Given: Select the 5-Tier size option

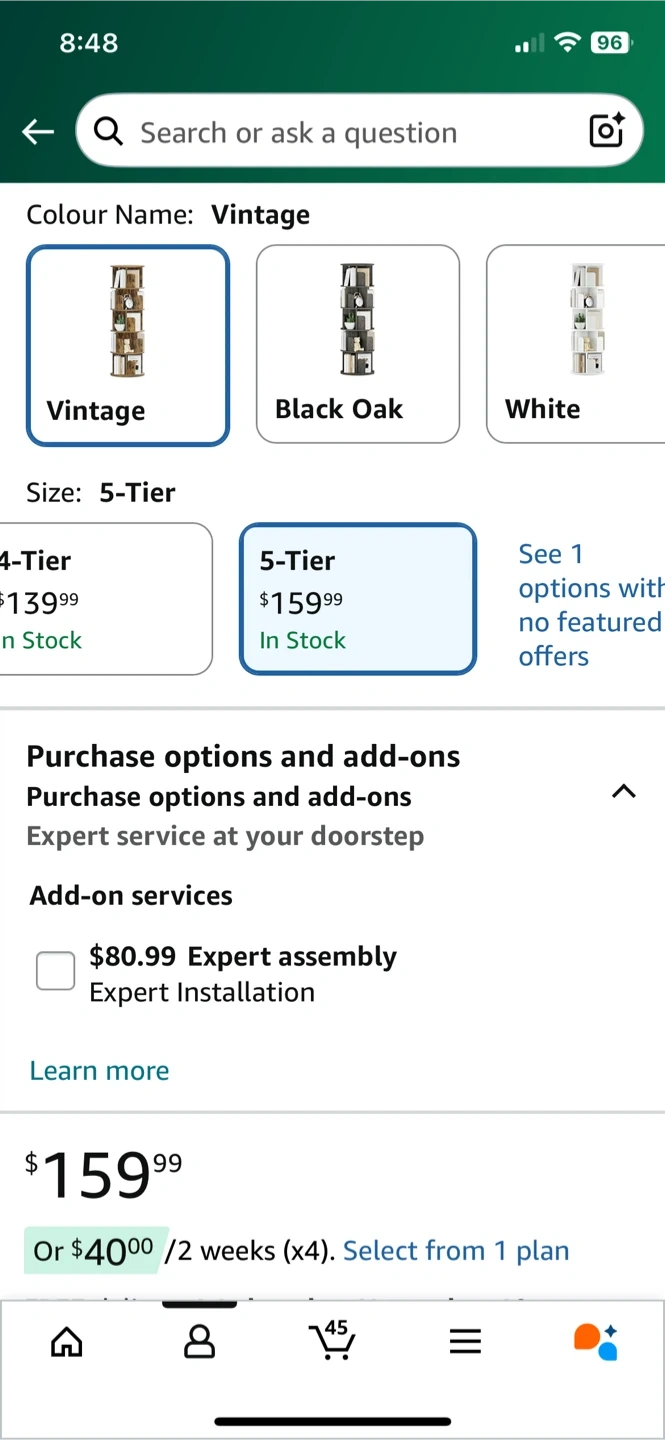Looking at the screenshot, I should (x=357, y=598).
